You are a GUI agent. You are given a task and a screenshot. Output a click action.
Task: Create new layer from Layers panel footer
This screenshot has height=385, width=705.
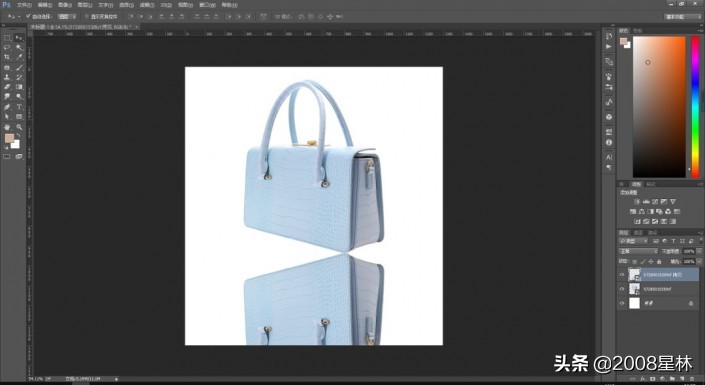tap(682, 379)
